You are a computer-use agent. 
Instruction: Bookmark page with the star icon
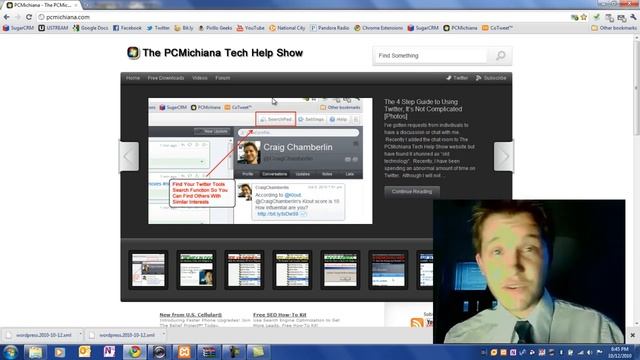tap(584, 17)
